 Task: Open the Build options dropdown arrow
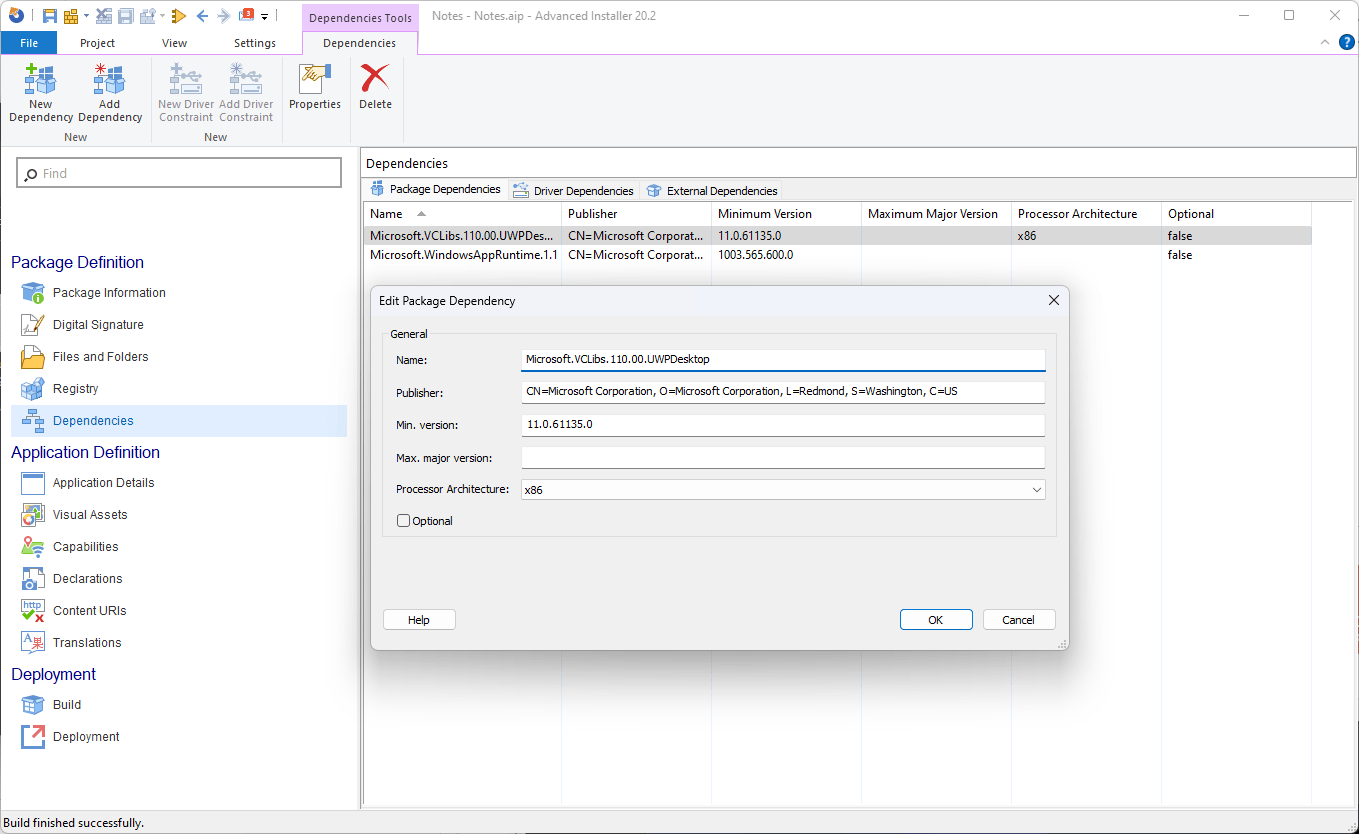(87, 16)
